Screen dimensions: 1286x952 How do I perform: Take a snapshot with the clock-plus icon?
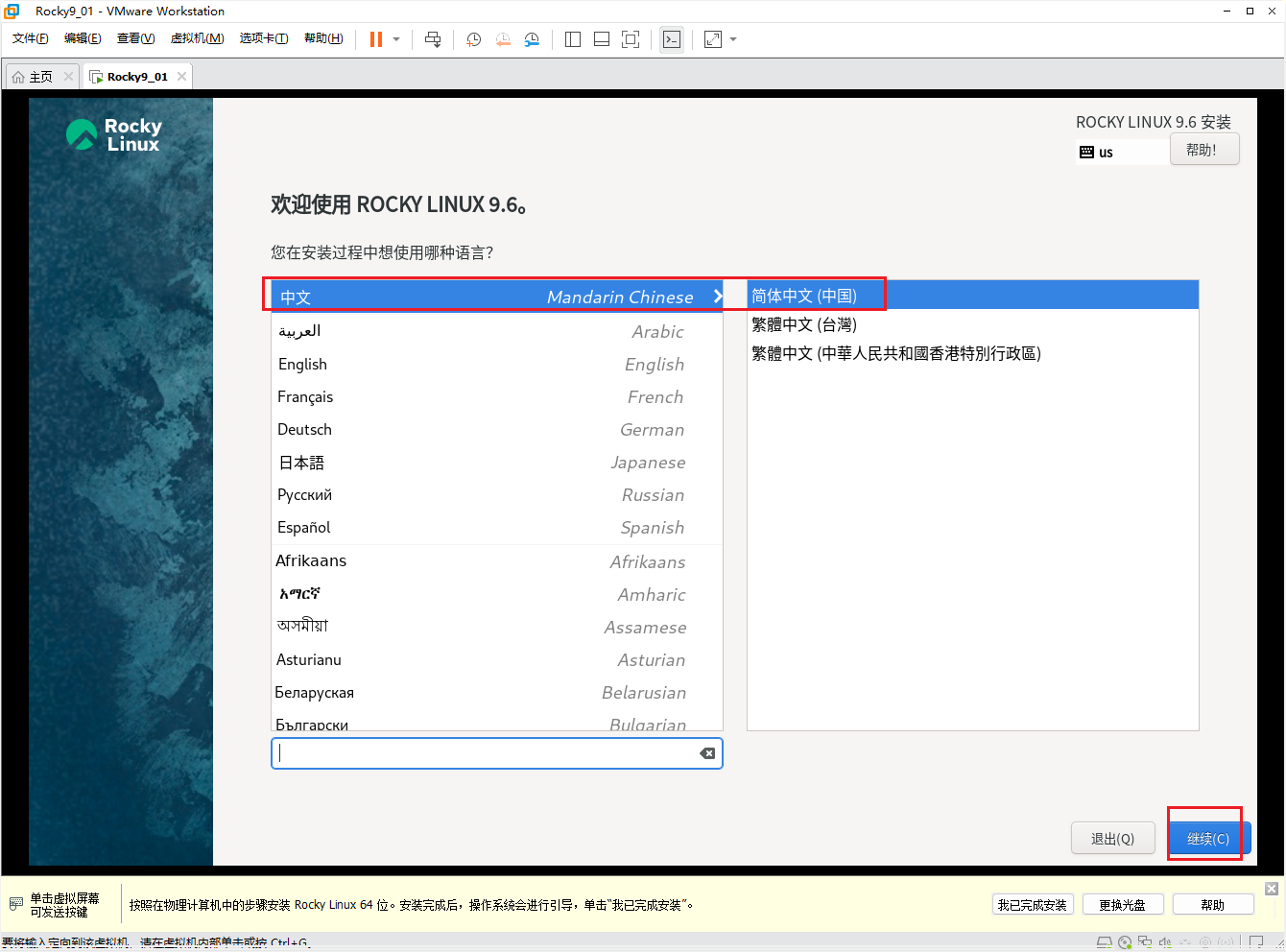coord(473,39)
